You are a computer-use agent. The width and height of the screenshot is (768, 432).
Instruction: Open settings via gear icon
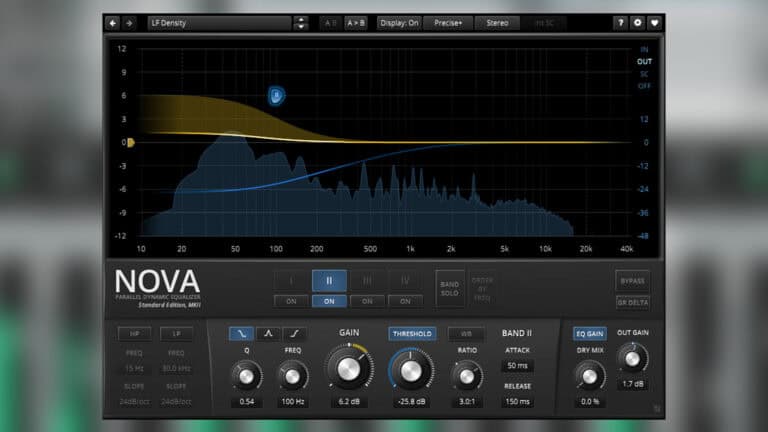tap(637, 23)
